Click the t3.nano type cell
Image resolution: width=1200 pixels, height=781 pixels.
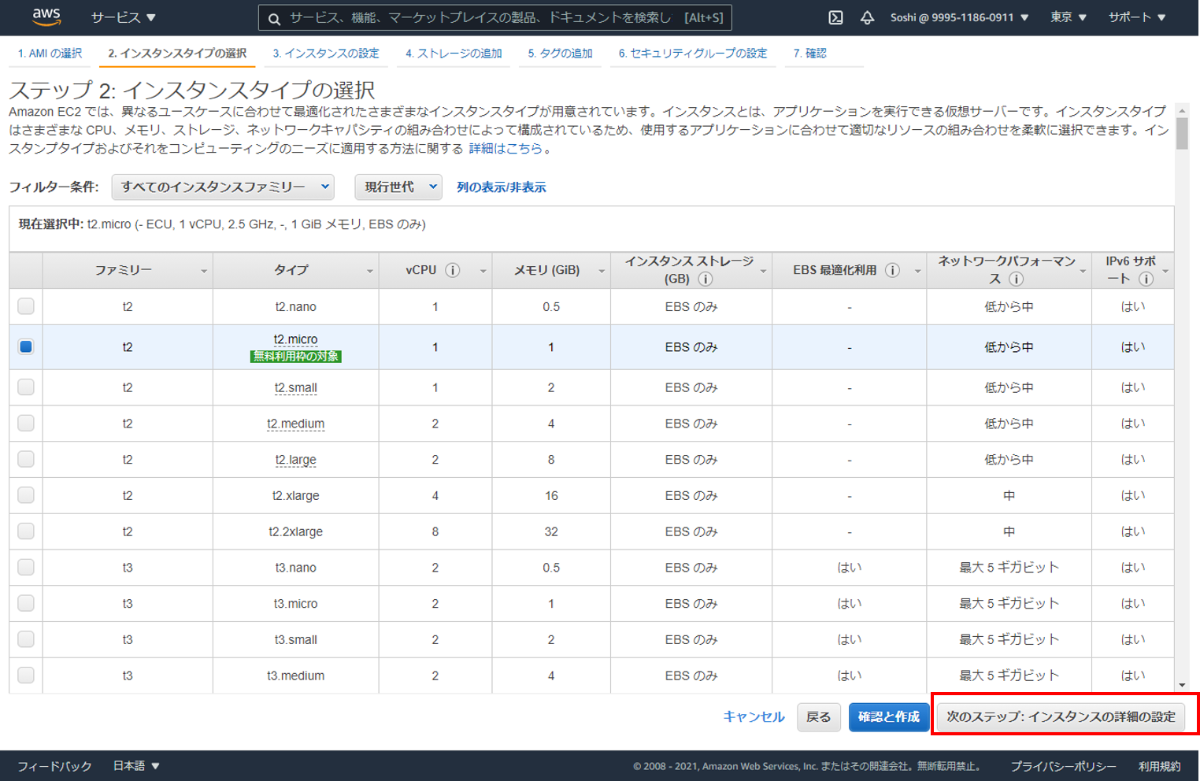[296, 567]
